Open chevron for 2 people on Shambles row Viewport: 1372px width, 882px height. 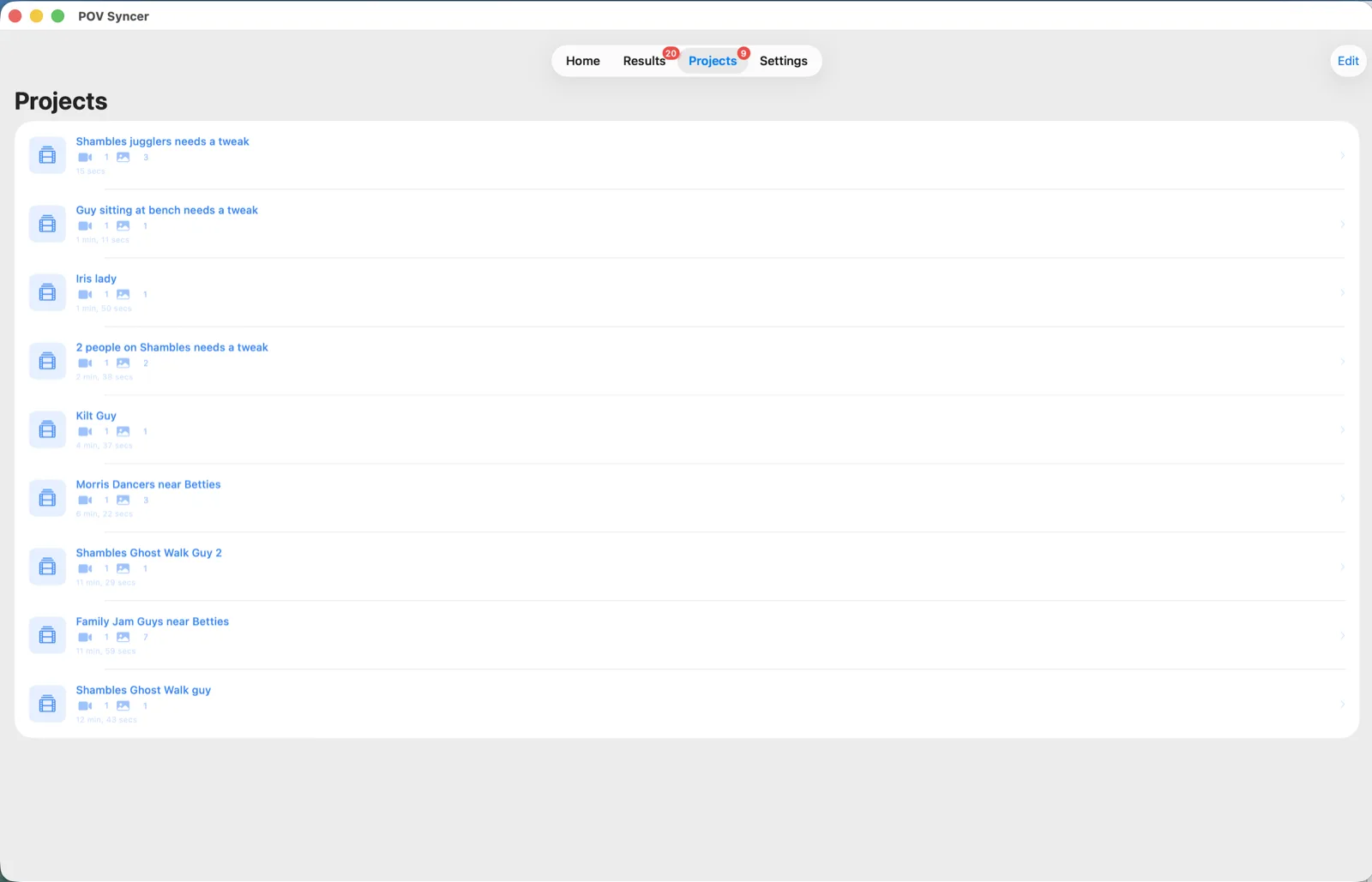click(1342, 361)
